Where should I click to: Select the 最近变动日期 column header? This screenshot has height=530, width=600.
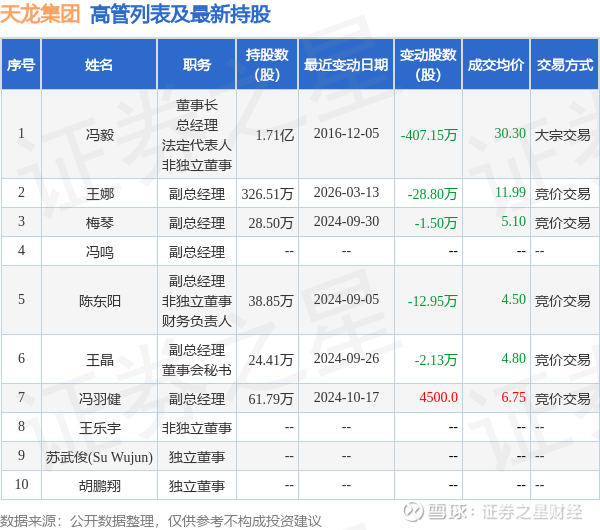(x=346, y=65)
